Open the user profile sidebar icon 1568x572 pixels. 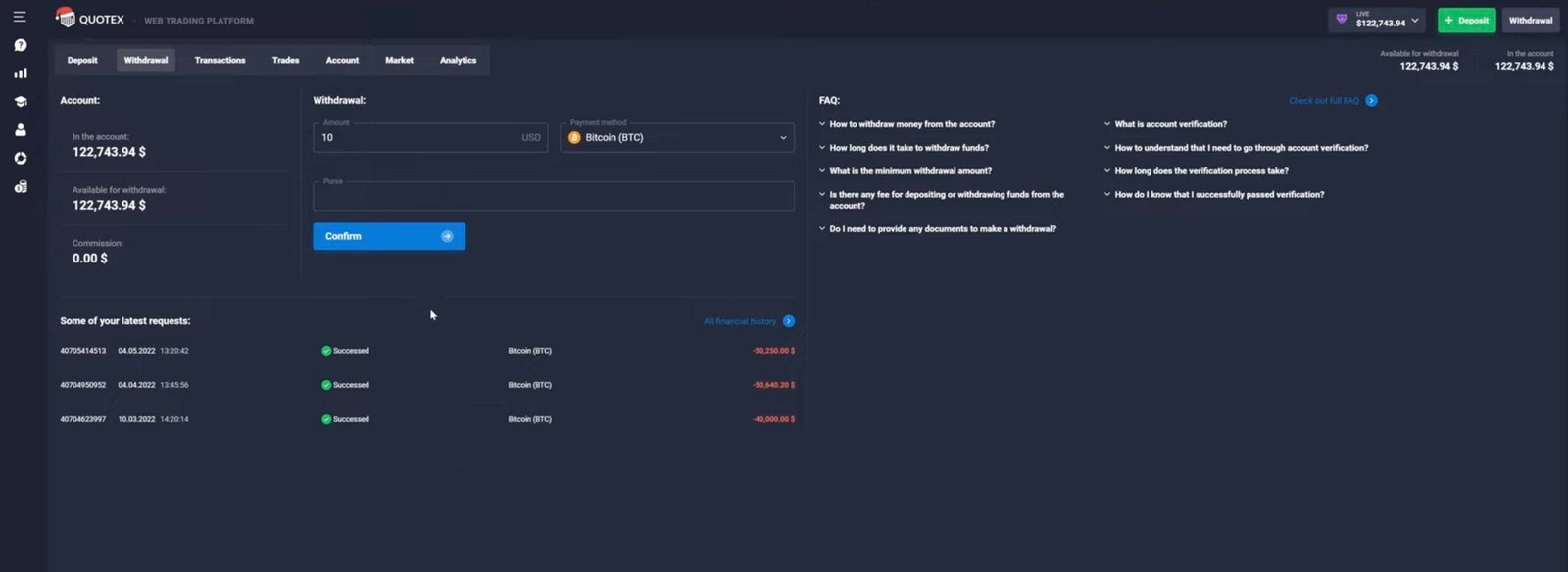[20, 130]
